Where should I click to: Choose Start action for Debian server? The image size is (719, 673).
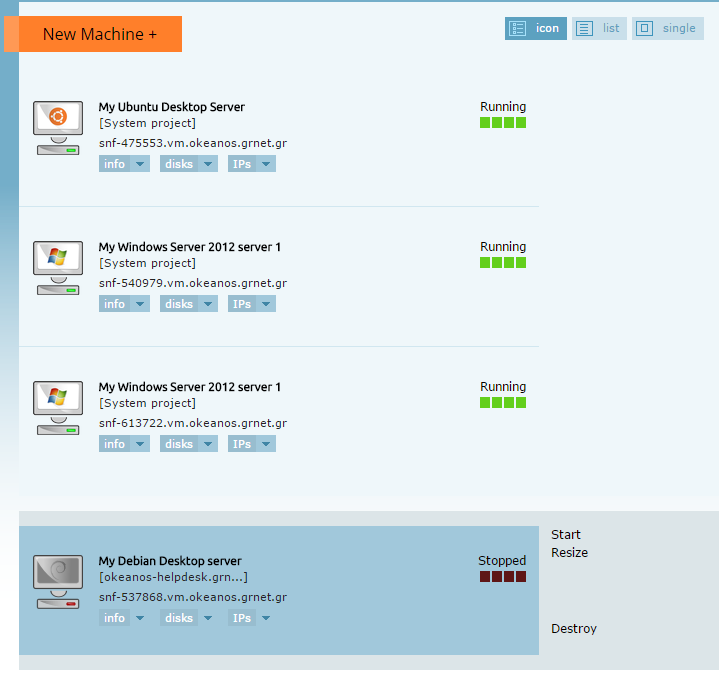[x=565, y=535]
